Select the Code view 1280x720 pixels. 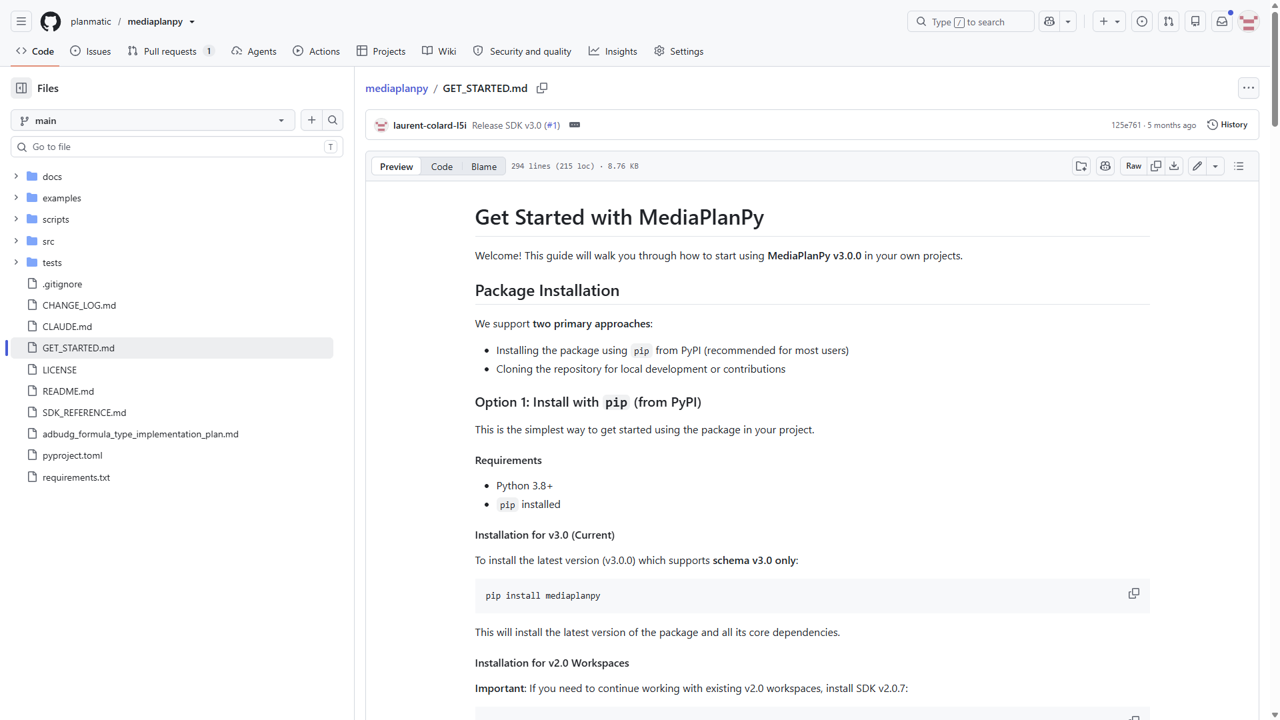coord(442,166)
